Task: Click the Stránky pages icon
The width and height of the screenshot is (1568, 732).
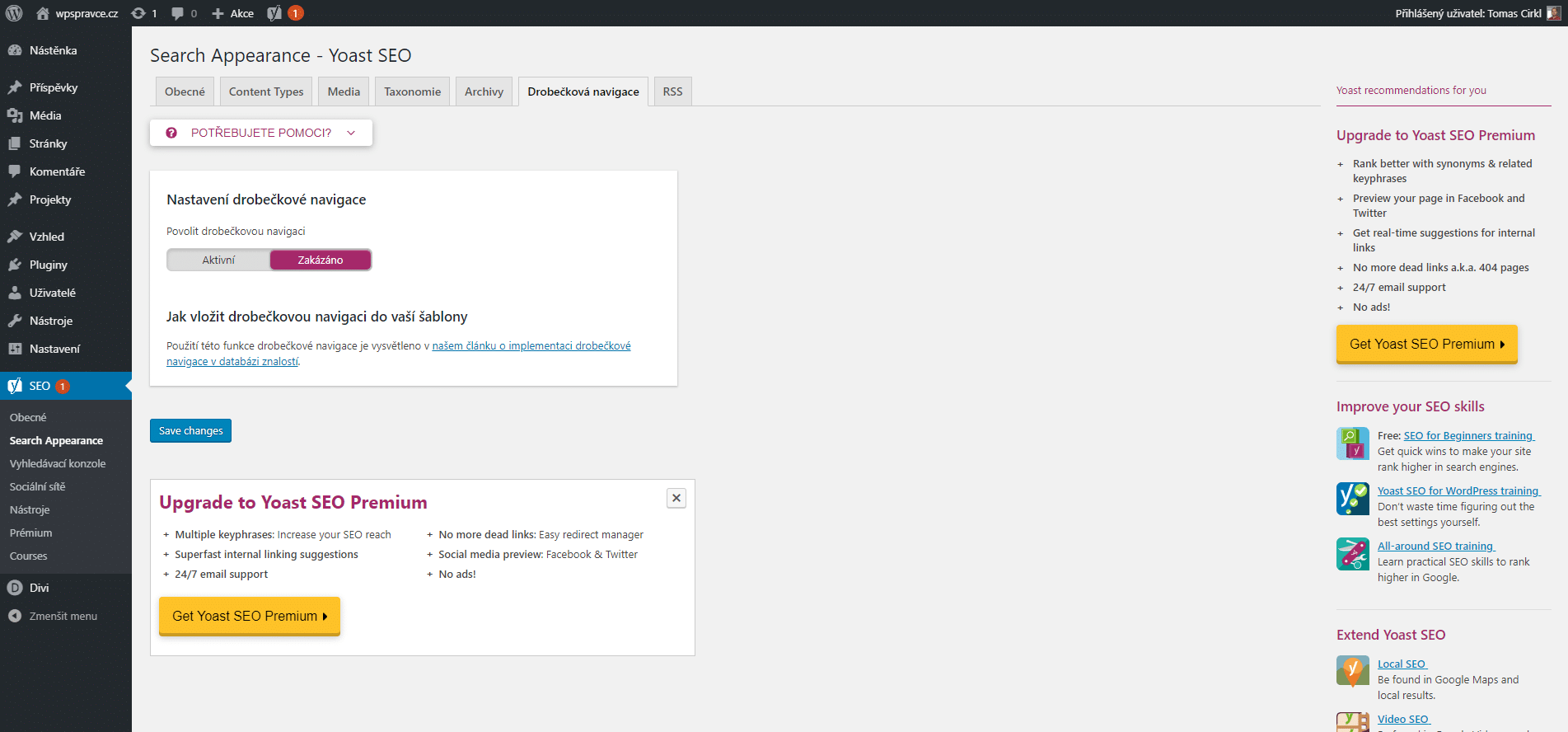Action: [15, 143]
